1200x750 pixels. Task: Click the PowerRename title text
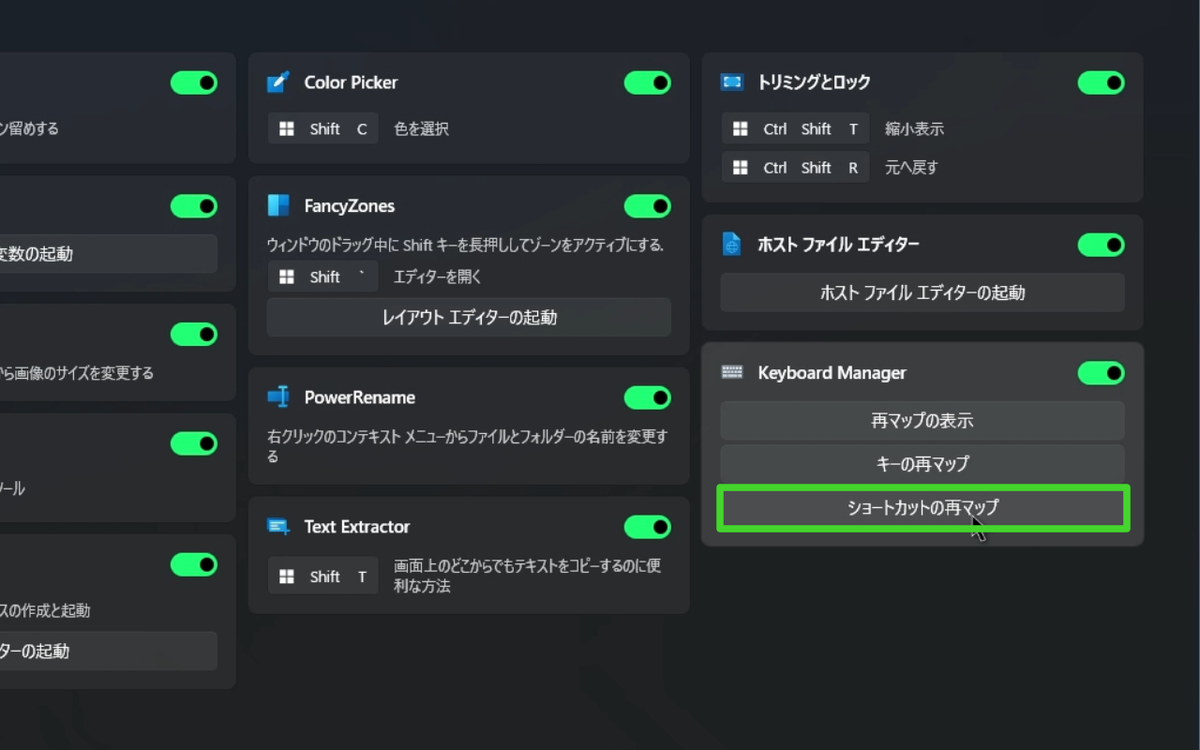[x=360, y=398]
